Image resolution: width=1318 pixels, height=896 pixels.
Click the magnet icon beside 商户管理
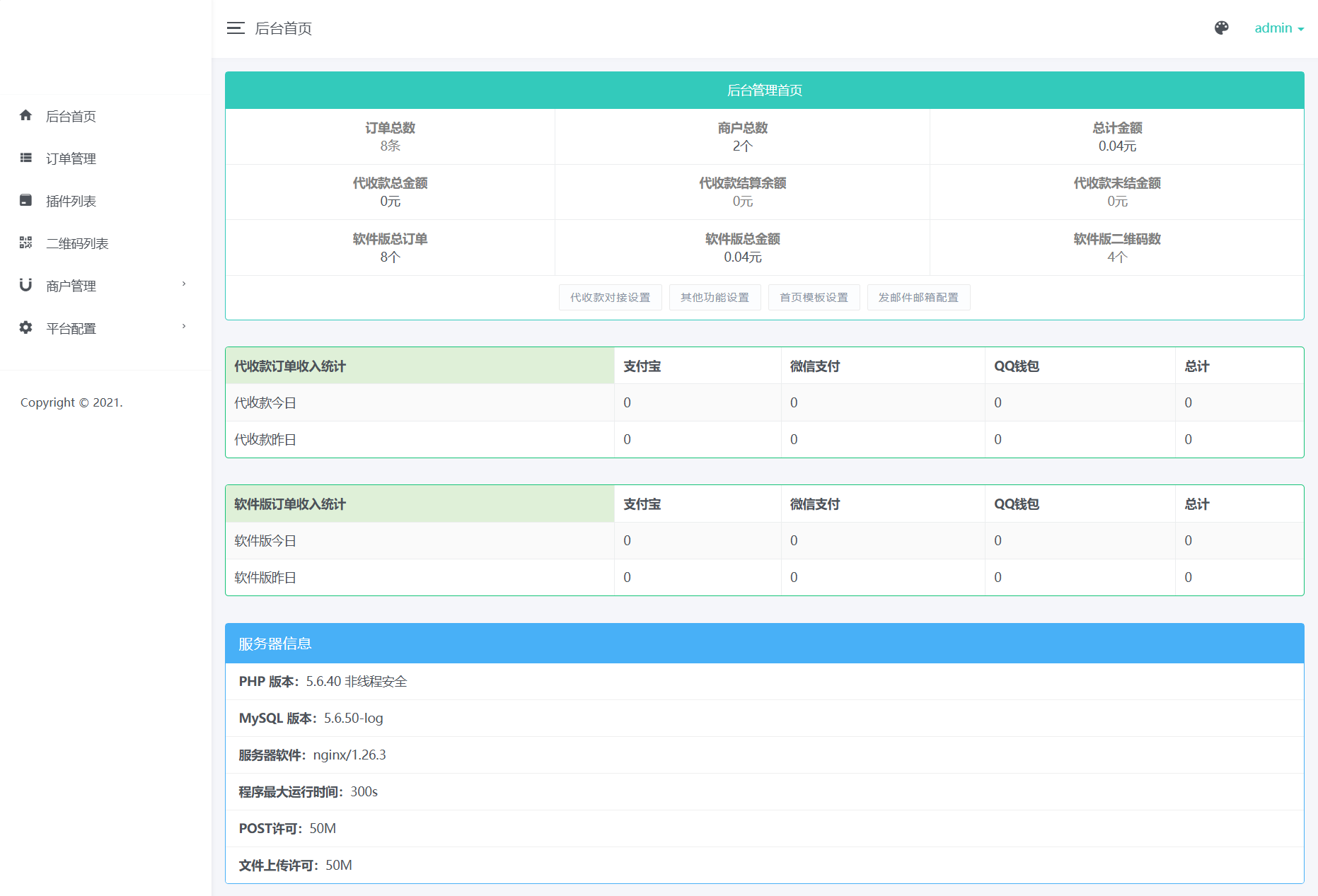[x=26, y=285]
